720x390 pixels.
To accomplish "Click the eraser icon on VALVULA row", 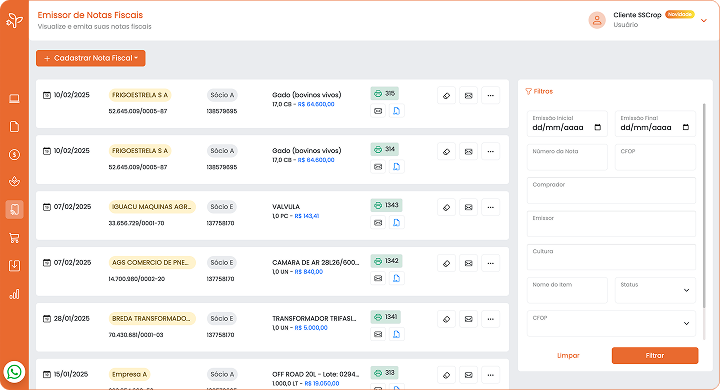I will (x=446, y=208).
